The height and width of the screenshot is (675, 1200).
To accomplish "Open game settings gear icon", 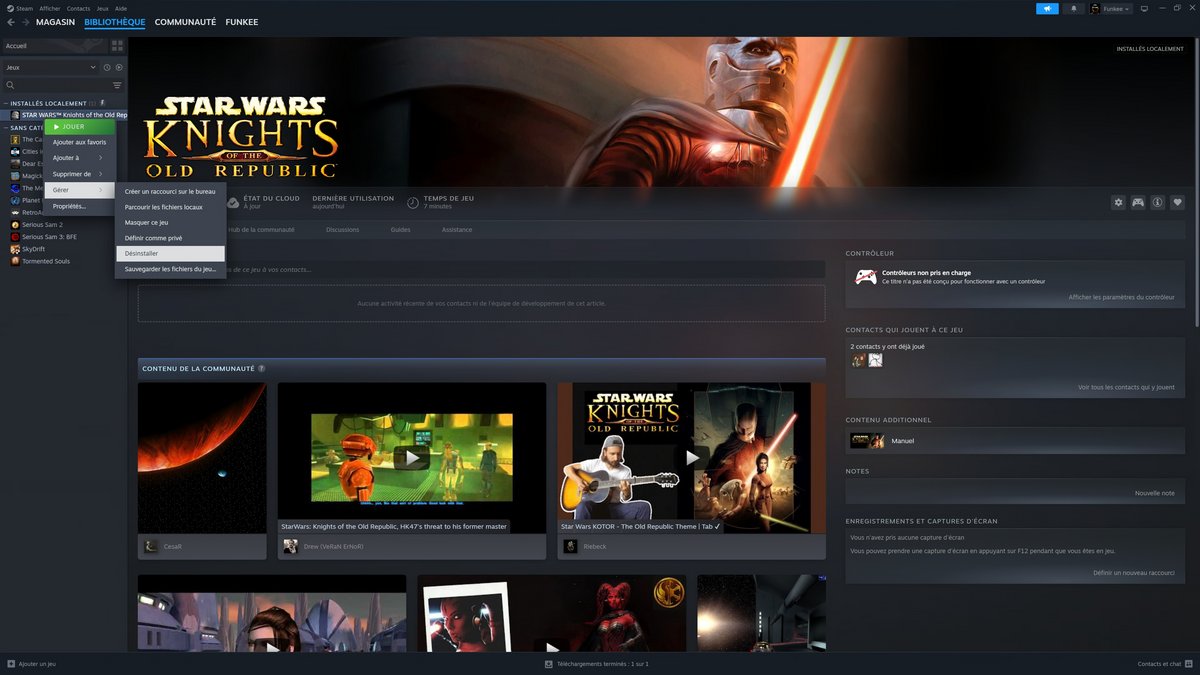I will coord(1118,202).
